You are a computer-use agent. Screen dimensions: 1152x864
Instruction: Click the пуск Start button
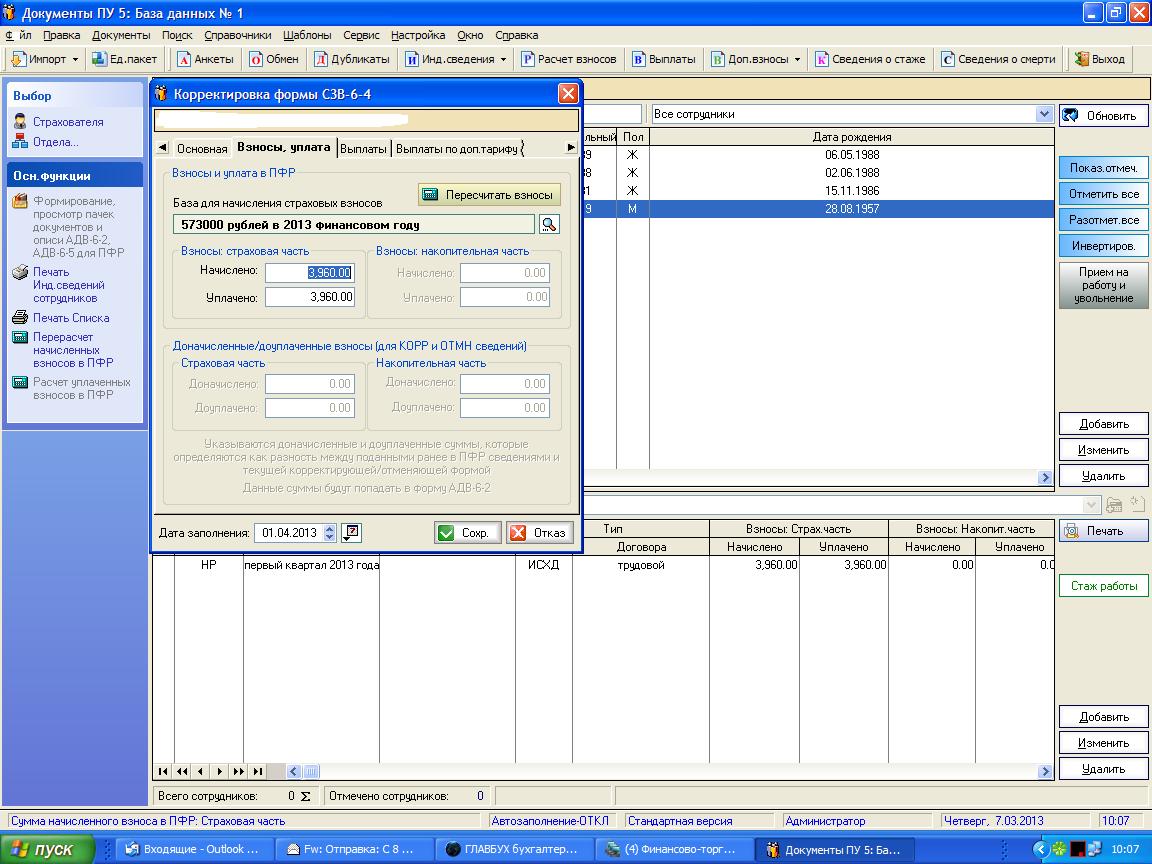47,849
